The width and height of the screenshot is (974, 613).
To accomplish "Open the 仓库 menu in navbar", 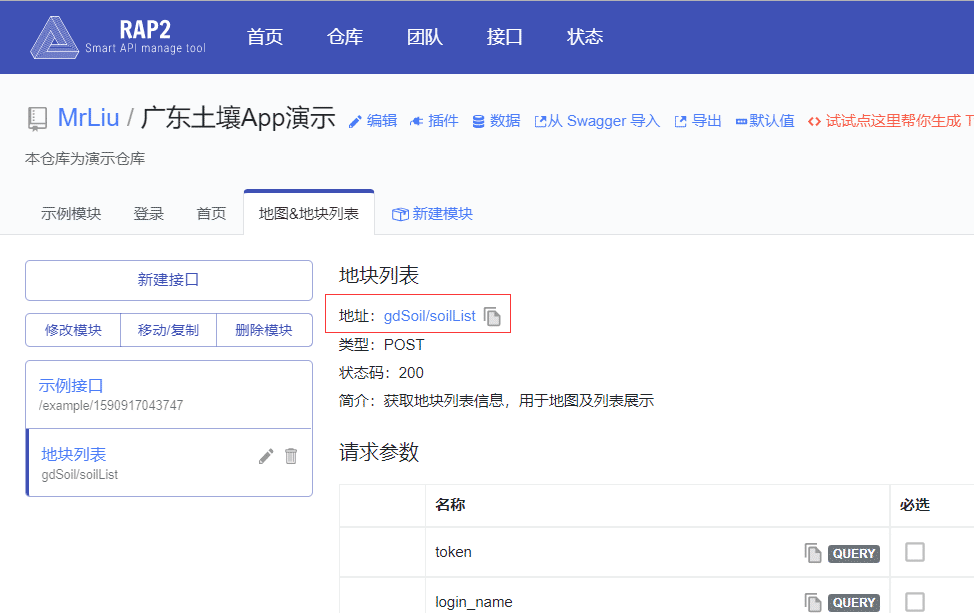I will [x=345, y=37].
